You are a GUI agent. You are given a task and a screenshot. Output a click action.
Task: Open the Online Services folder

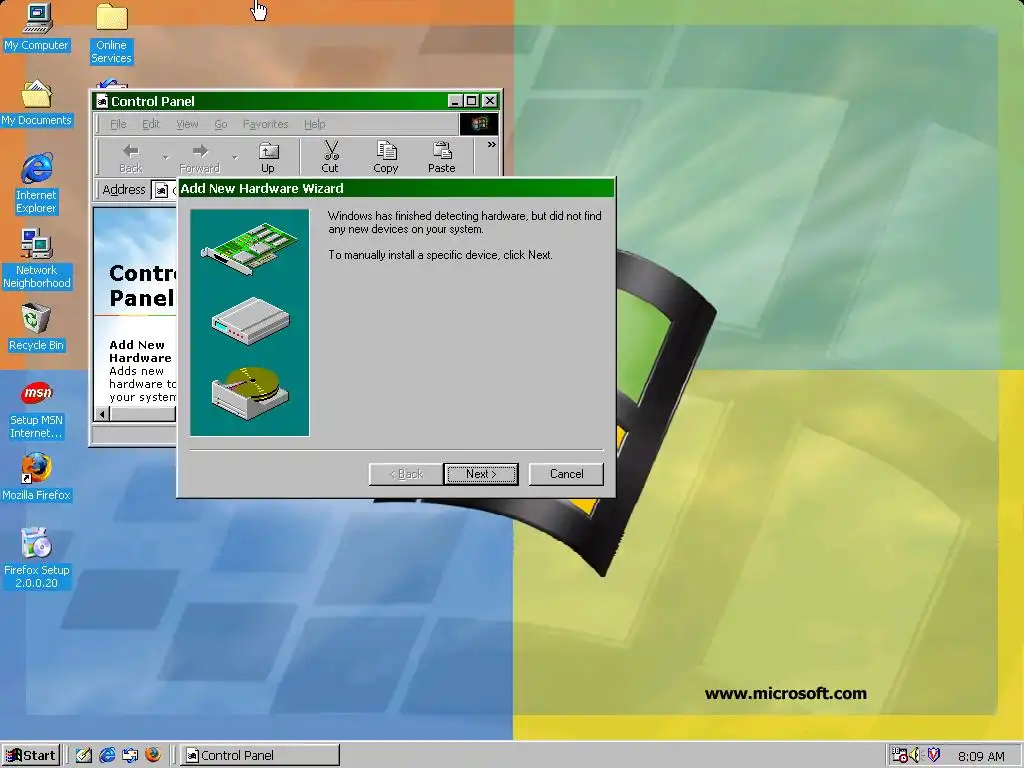click(111, 33)
